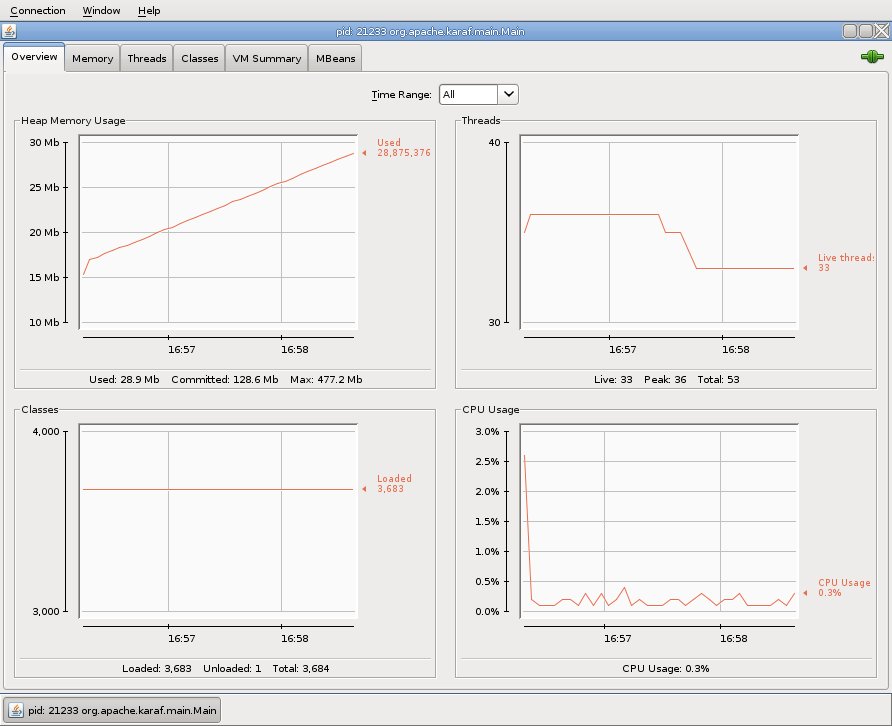This screenshot has height=726, width=892.
Task: Close the internal karaf connection window
Action: pyautogui.click(x=881, y=31)
